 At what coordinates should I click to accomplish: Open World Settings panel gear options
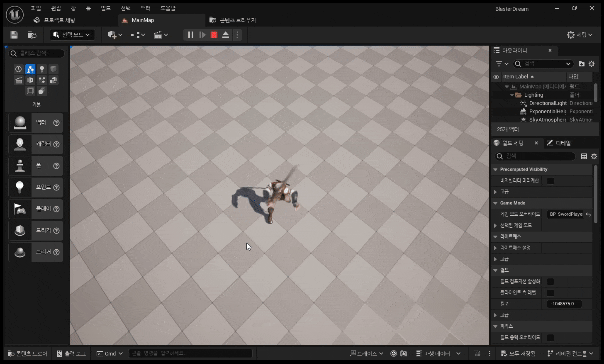pyautogui.click(x=594, y=156)
